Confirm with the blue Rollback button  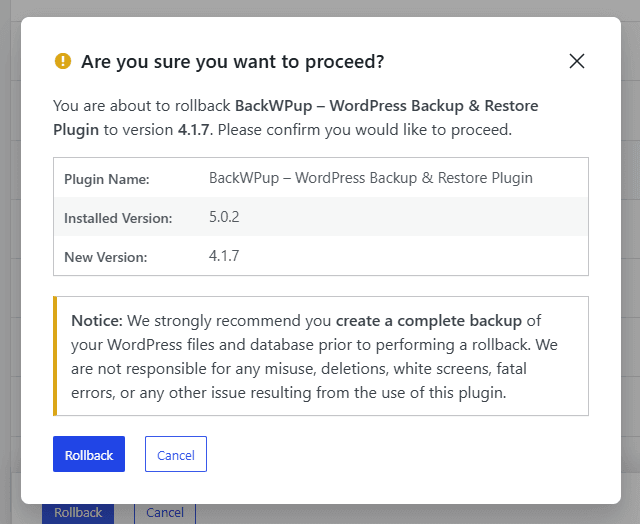[89, 454]
